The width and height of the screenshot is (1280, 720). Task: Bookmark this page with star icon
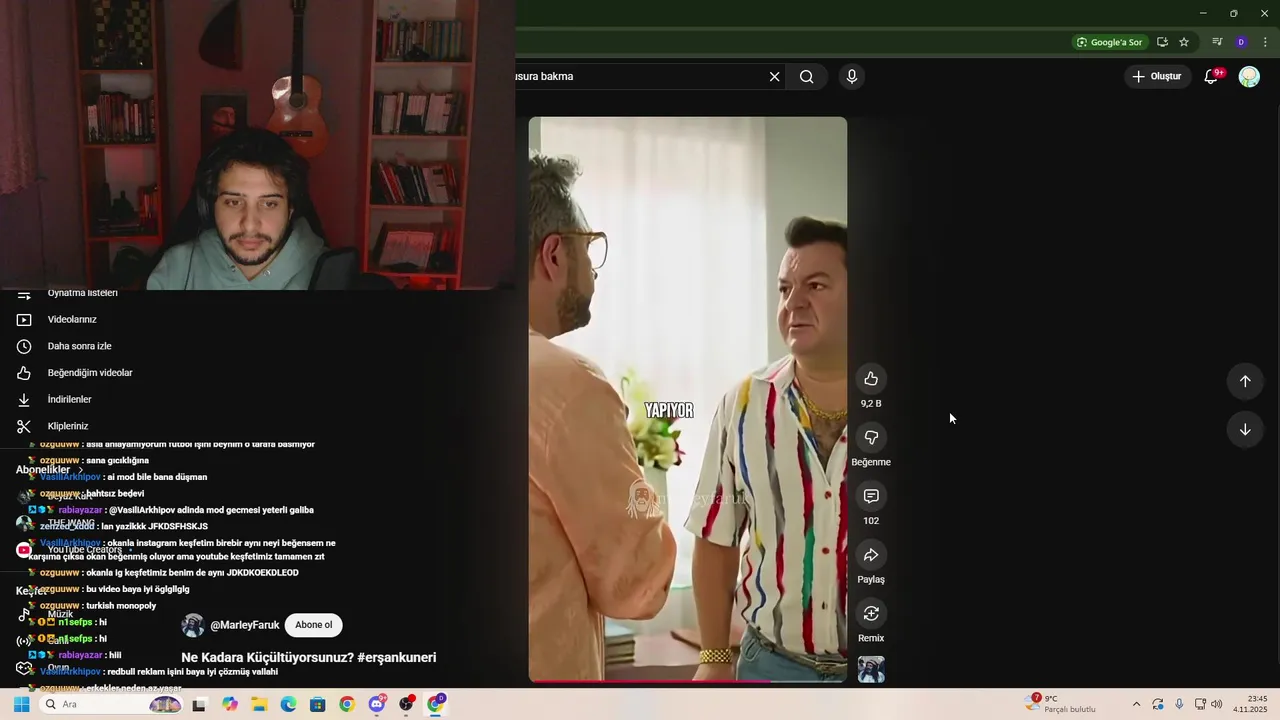coord(1184,42)
